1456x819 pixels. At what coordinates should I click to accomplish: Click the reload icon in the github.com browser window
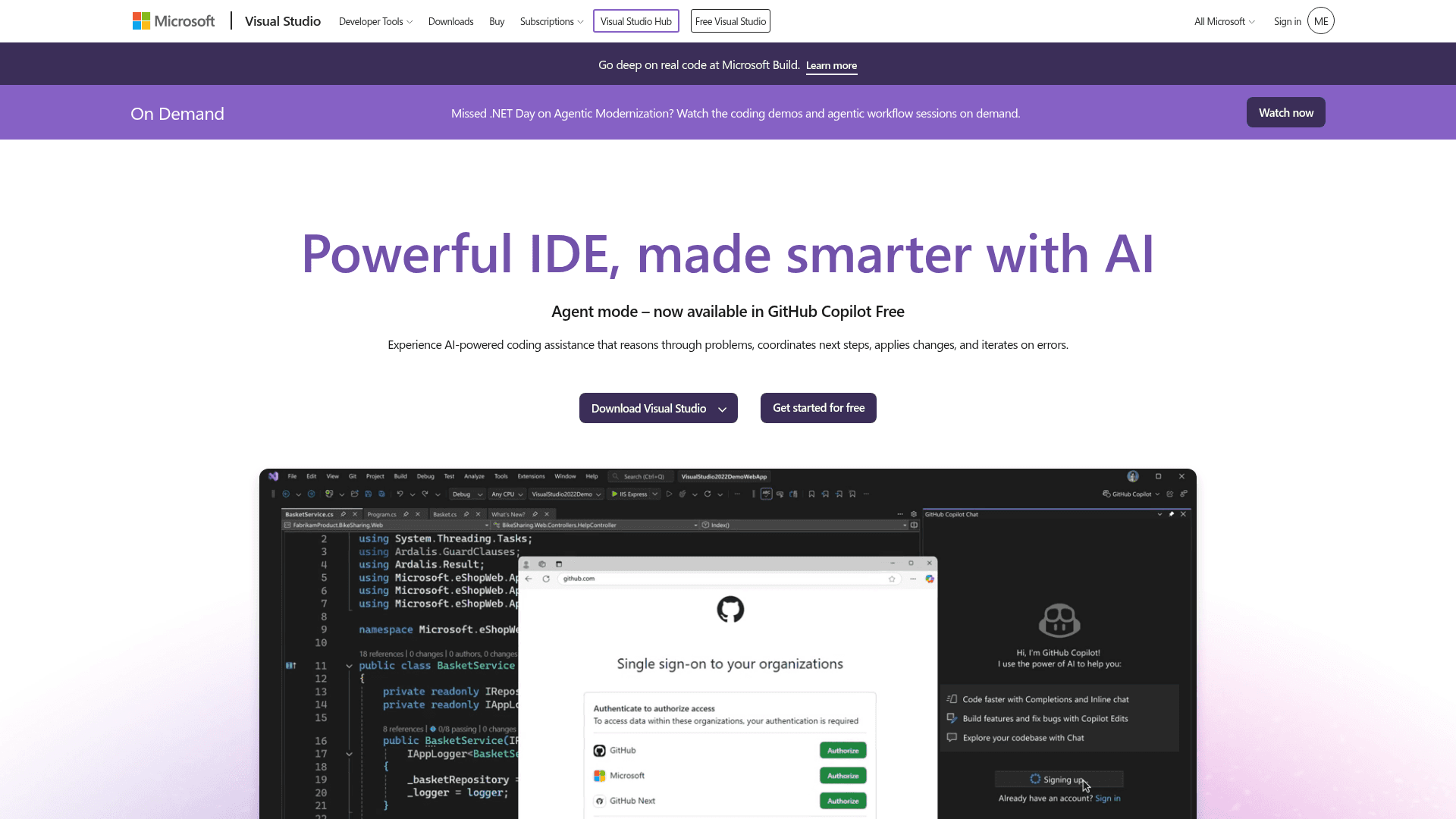click(546, 579)
